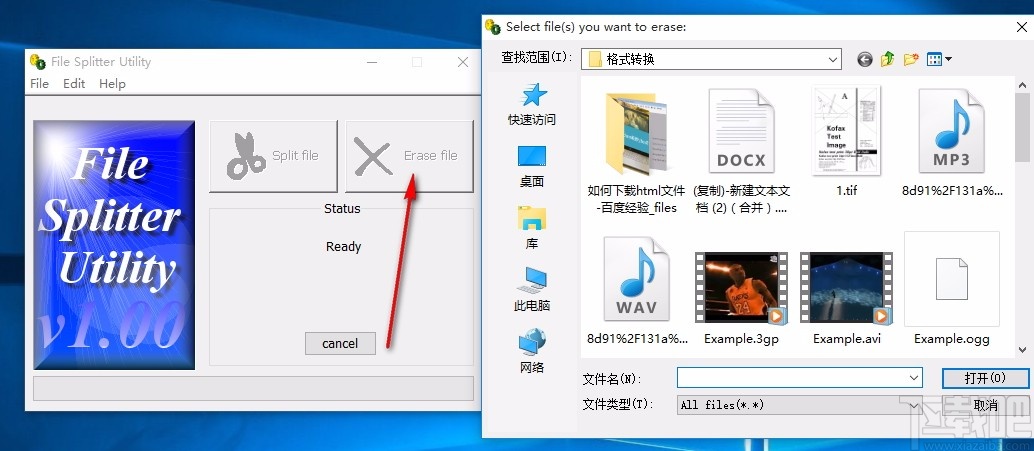Click the progress bar at the window bottom
This screenshot has width=1034, height=451.
pos(253,388)
